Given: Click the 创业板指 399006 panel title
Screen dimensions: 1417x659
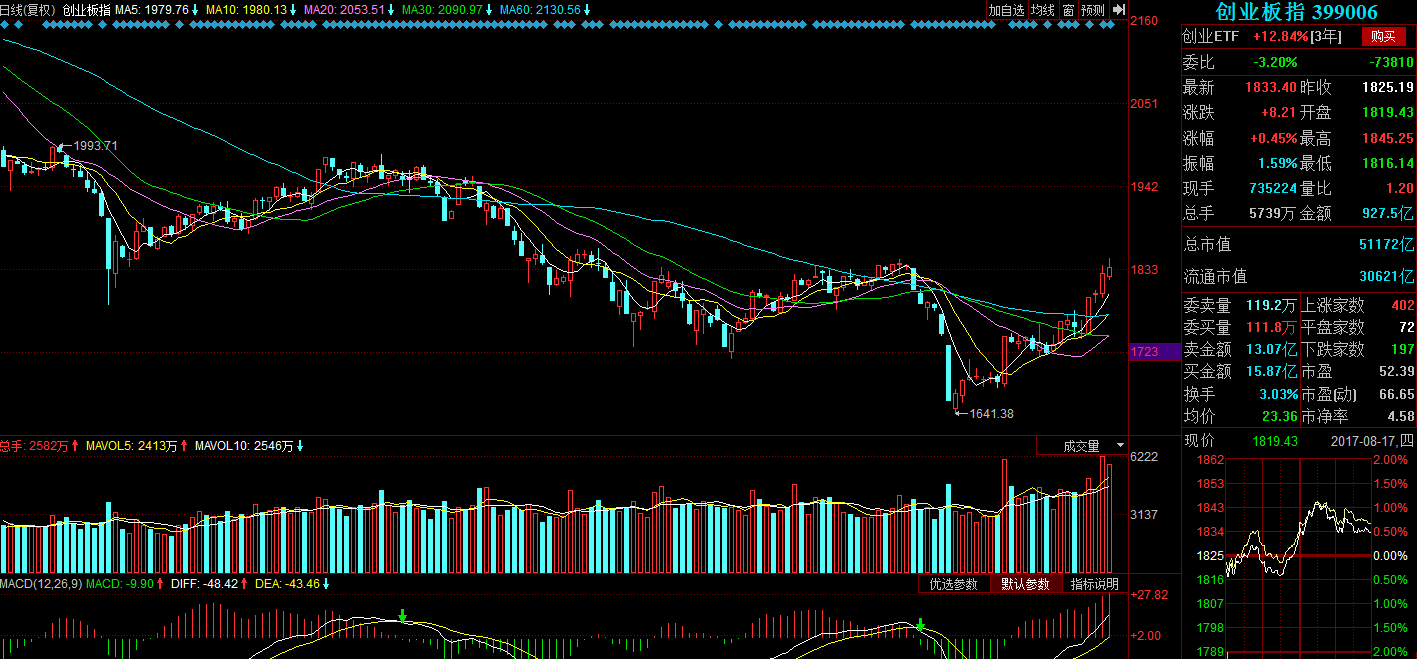Looking at the screenshot, I should click(1296, 12).
